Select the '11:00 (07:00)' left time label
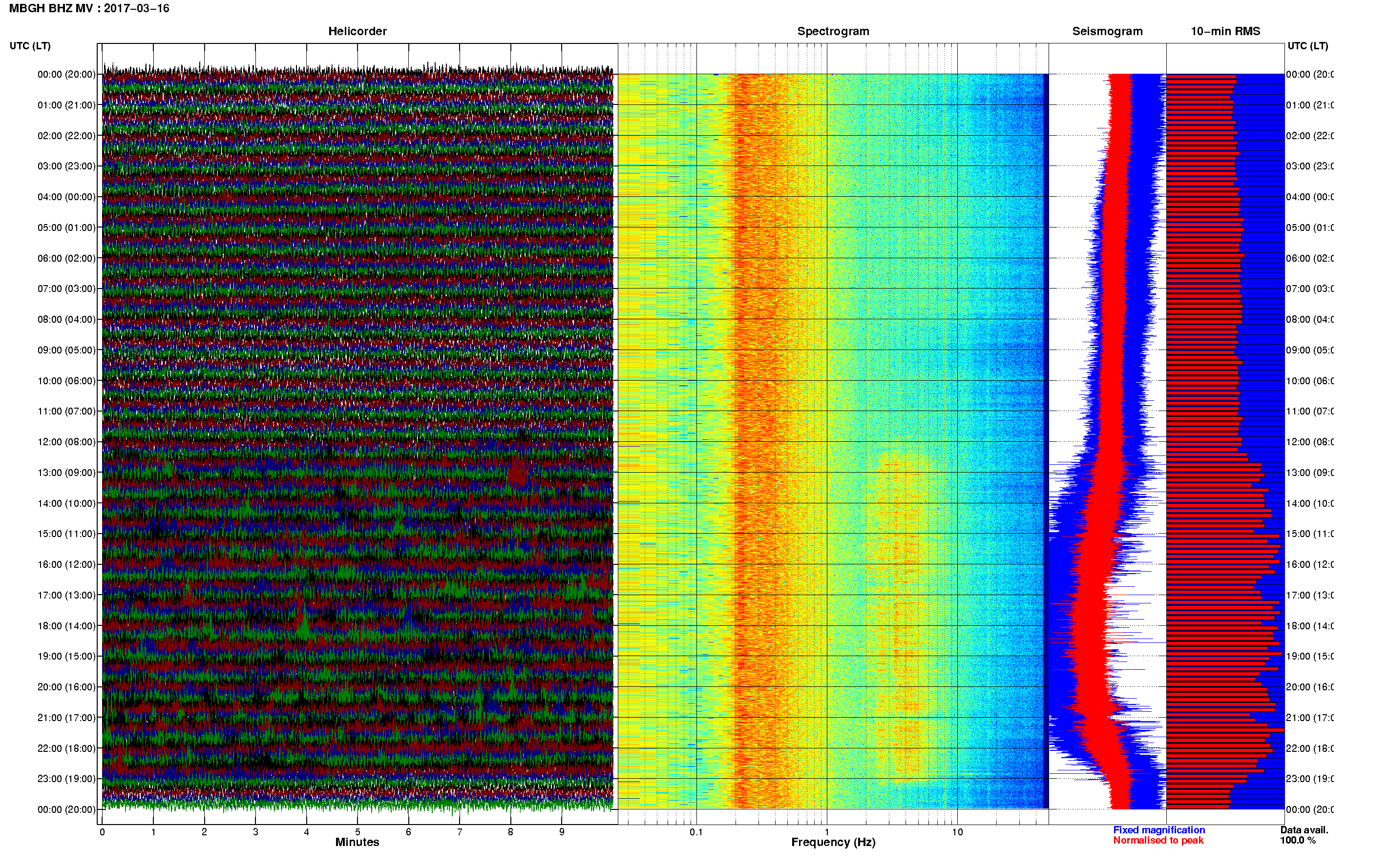This screenshot has width=1389, height=868. (66, 412)
